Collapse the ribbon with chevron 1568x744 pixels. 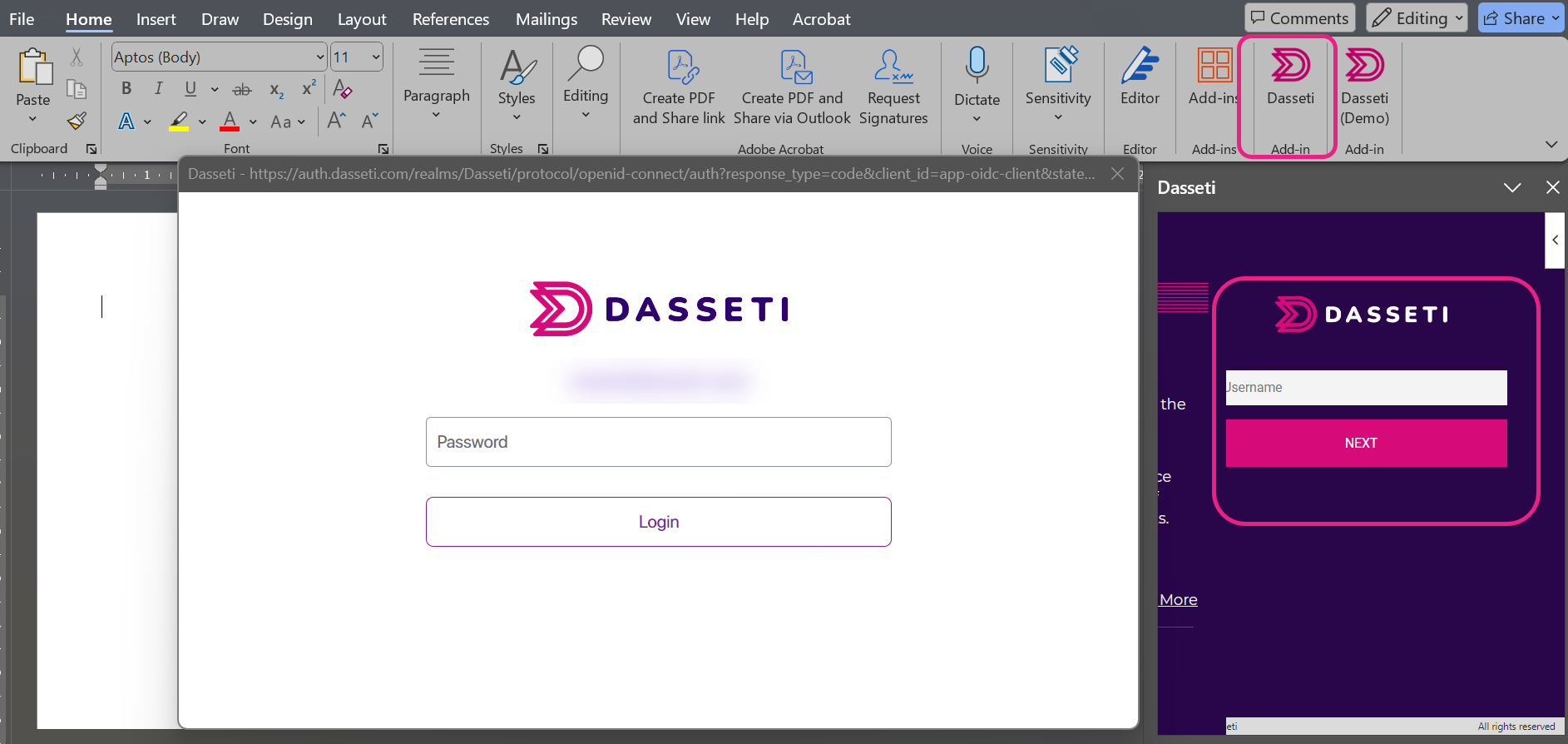pos(1551,144)
